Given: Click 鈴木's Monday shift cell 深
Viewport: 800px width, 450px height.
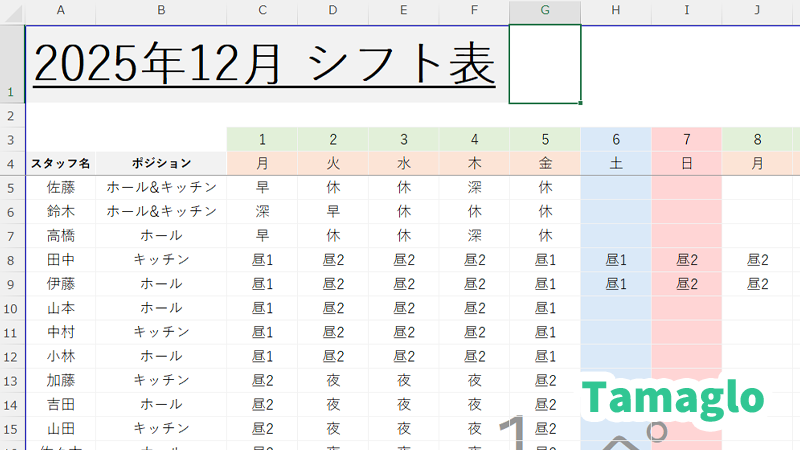Looking at the screenshot, I should click(262, 211).
